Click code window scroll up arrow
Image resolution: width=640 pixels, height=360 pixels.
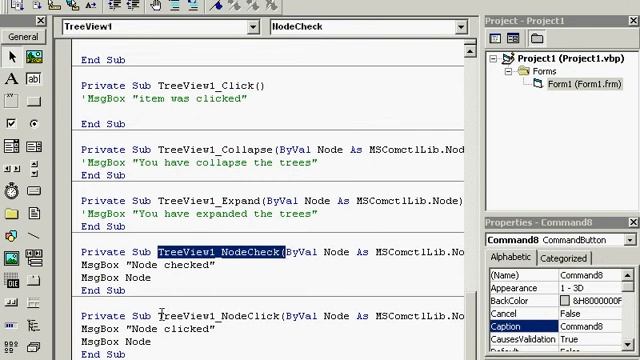point(470,51)
